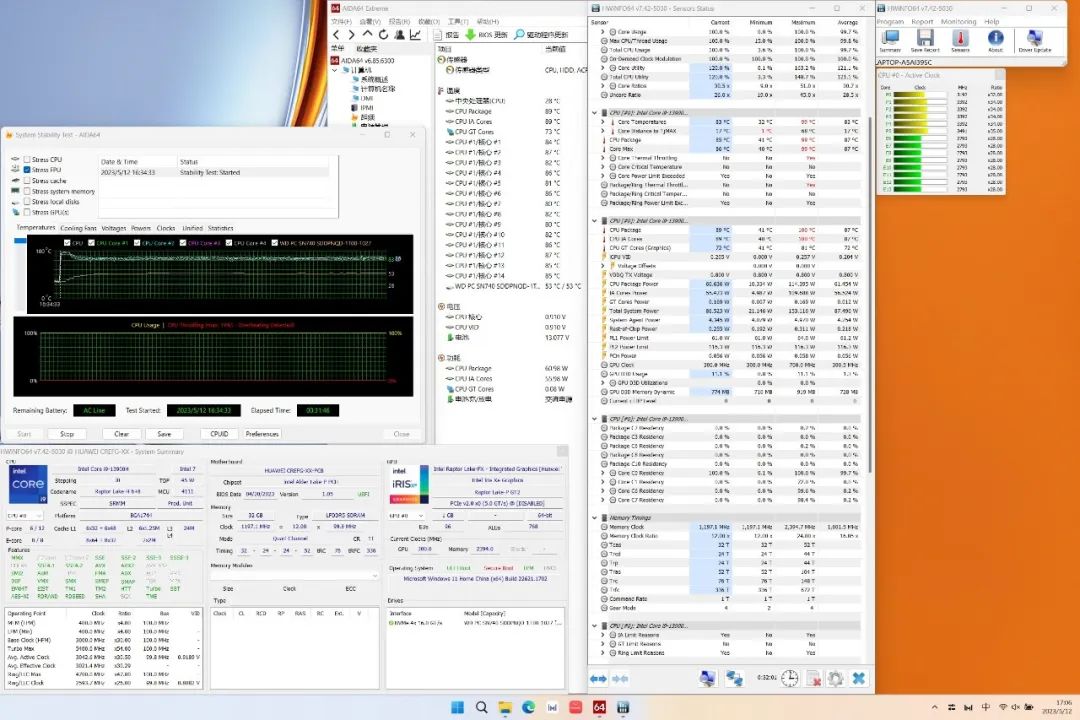Toggle the CPU graph legend checkbox
1080x720 pixels.
67,243
